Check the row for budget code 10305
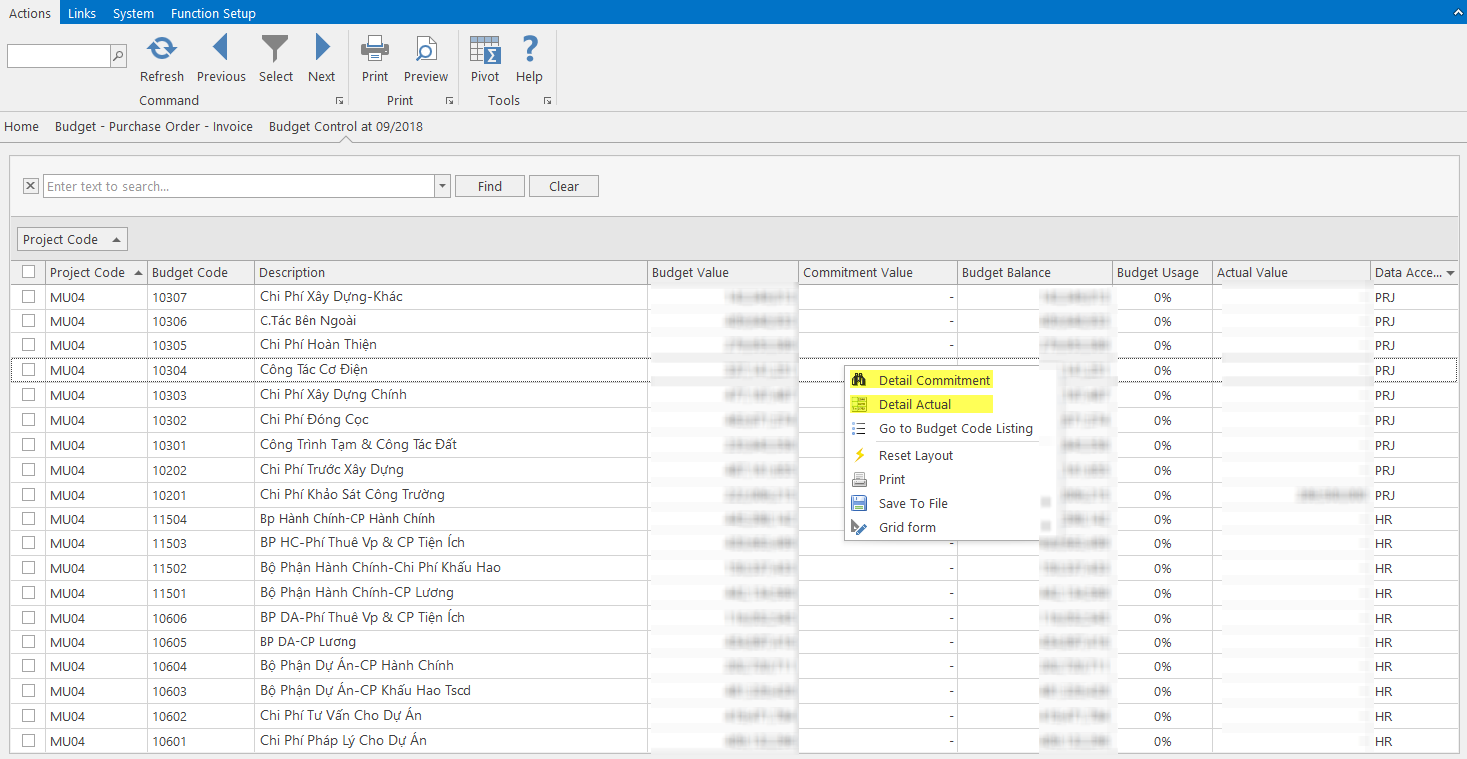 click(x=28, y=345)
